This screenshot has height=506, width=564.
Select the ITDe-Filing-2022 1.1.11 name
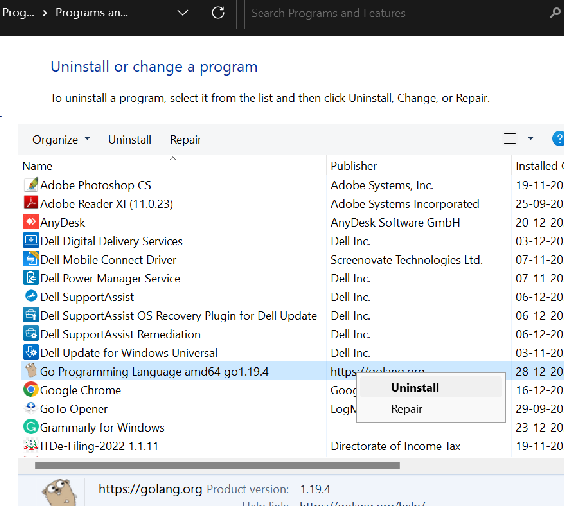click(99, 446)
